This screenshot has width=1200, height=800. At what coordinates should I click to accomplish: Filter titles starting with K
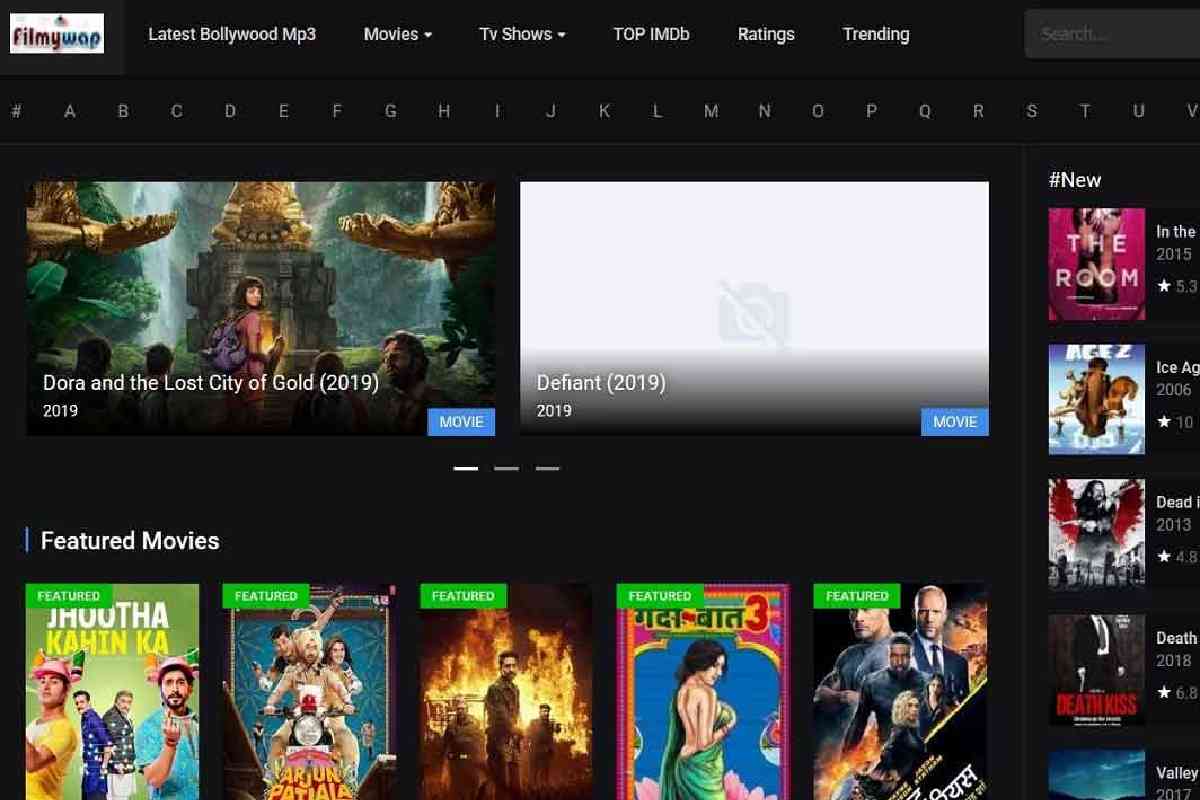pos(604,111)
